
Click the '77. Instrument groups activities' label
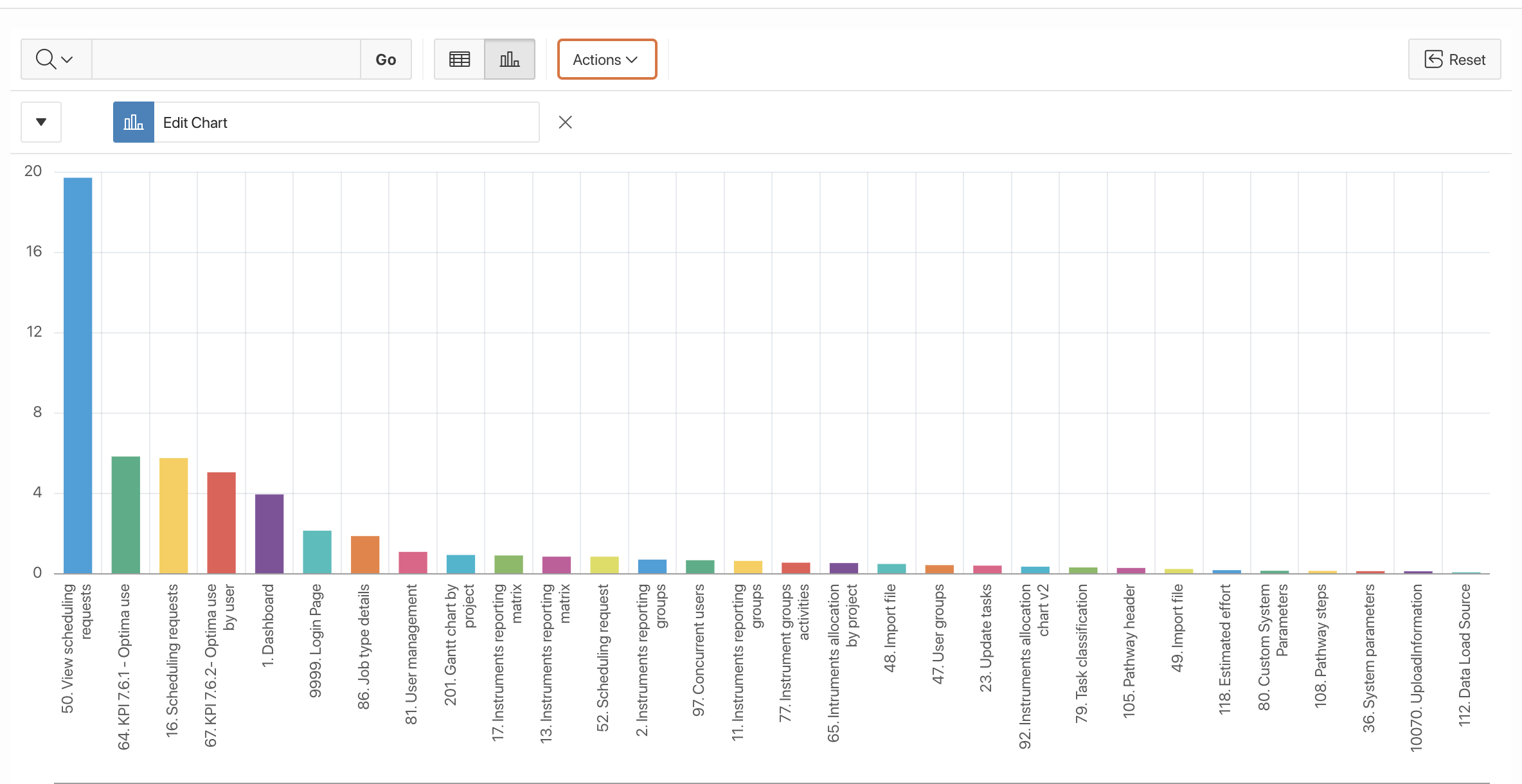794,653
